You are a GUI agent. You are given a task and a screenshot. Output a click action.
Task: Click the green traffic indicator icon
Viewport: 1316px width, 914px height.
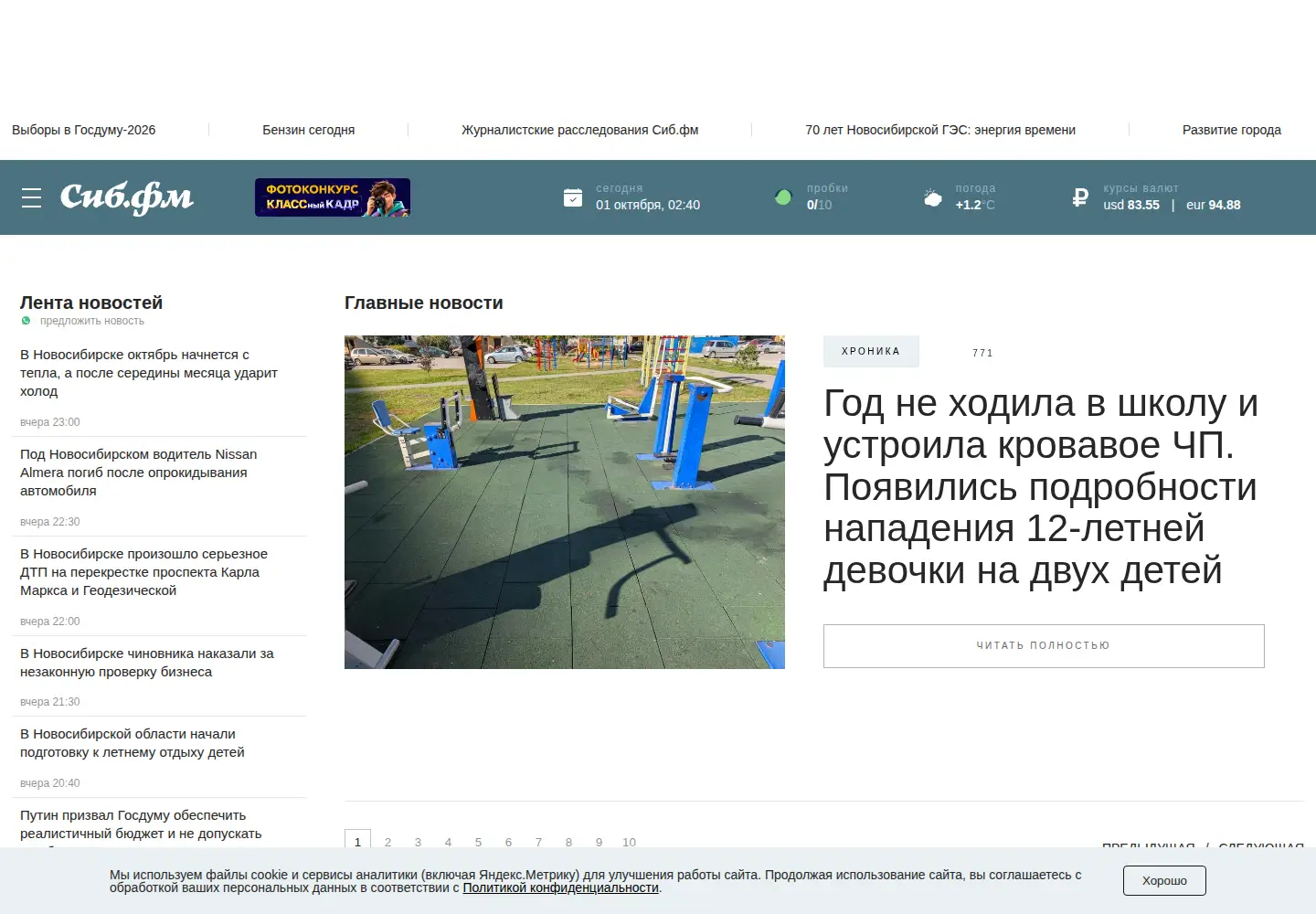coord(783,197)
